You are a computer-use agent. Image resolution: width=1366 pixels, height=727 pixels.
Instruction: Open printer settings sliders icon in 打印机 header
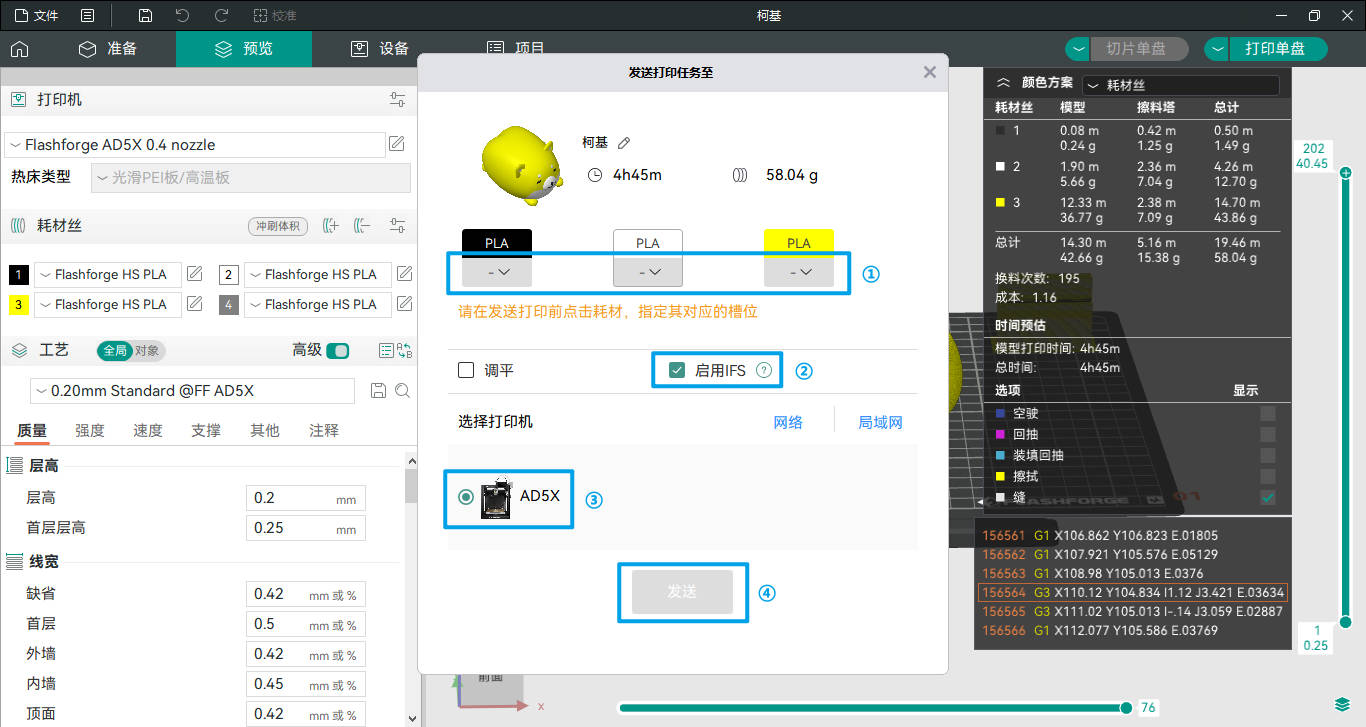398,100
